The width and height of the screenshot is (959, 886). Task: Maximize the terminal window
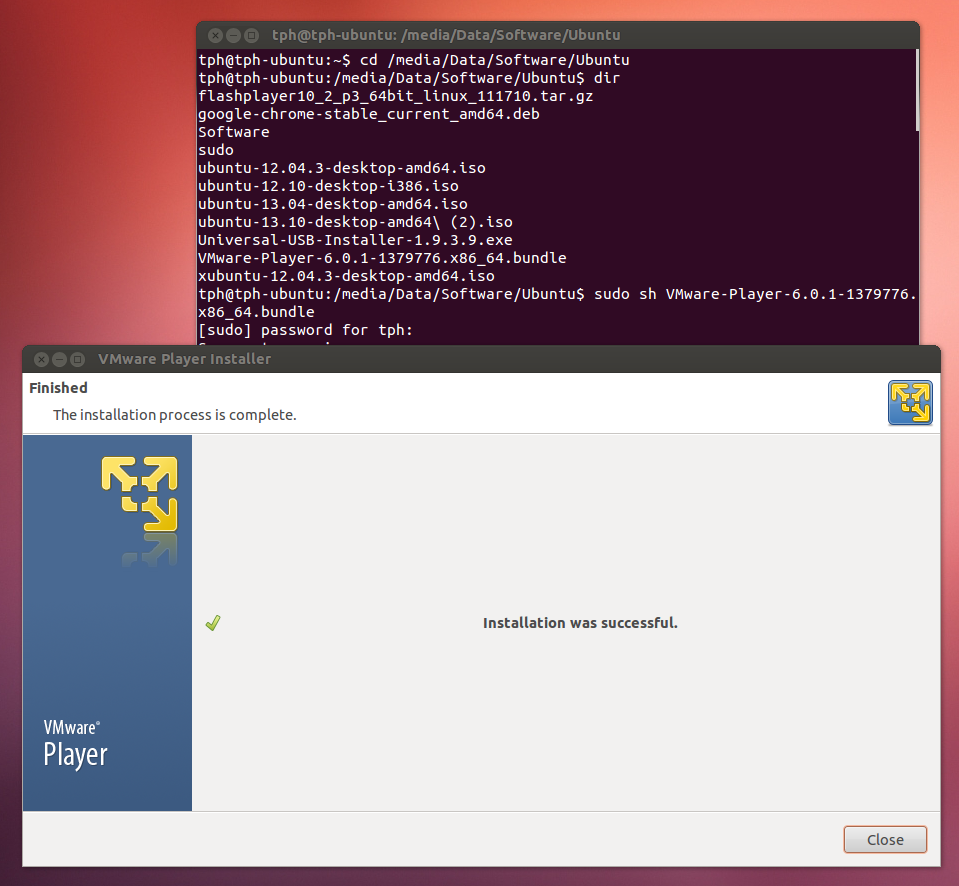pyautogui.click(x=251, y=35)
